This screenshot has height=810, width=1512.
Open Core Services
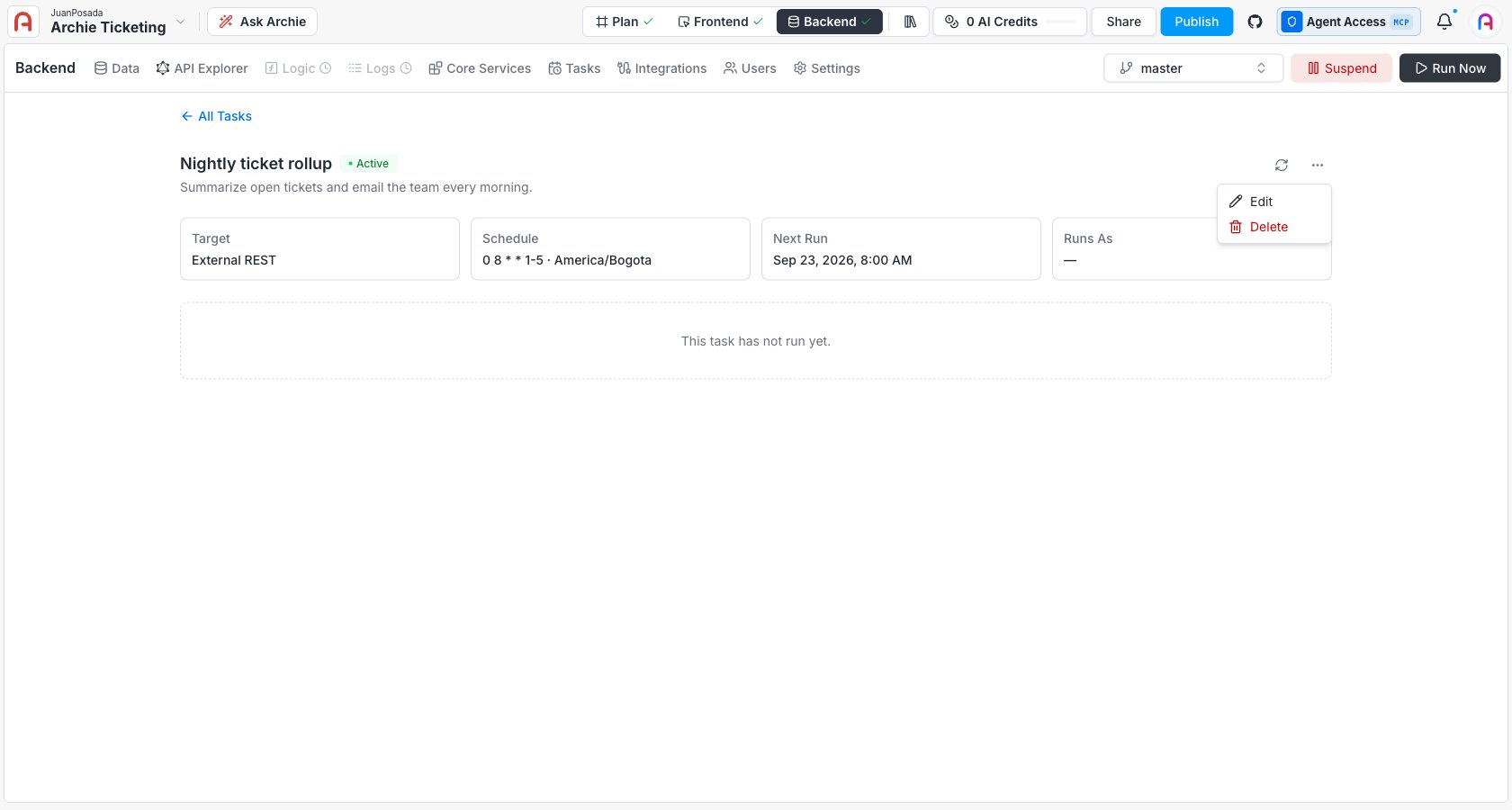click(480, 68)
